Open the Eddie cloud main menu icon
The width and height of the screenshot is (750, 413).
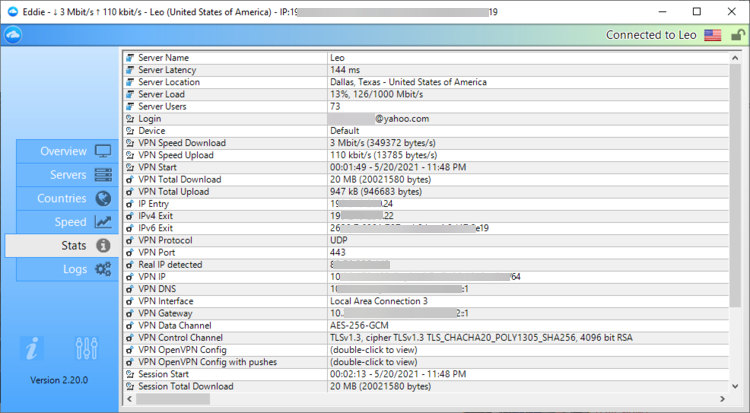coord(12,34)
